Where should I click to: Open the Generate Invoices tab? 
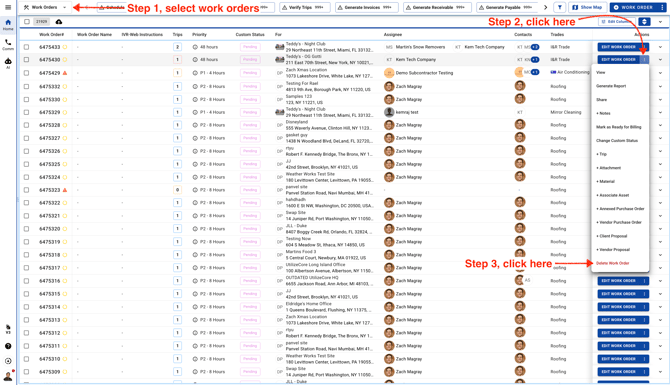tap(367, 7)
